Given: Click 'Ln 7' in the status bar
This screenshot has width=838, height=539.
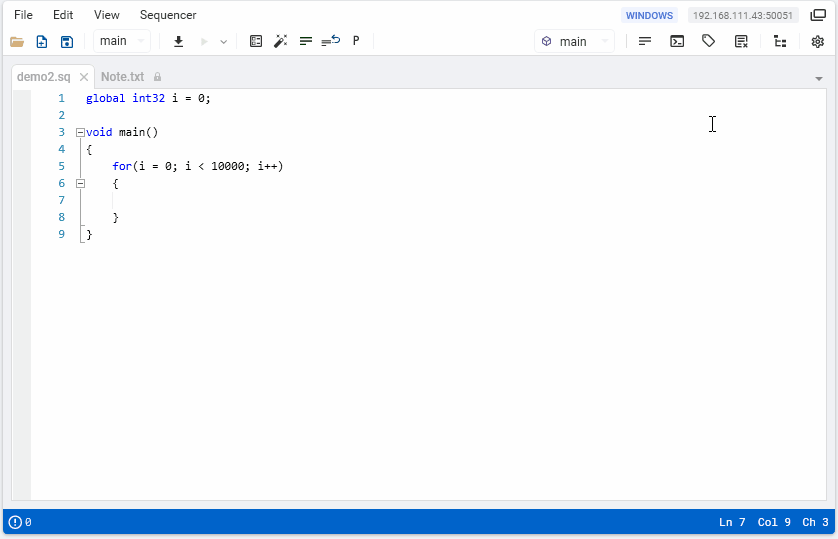Looking at the screenshot, I should coord(732,522).
